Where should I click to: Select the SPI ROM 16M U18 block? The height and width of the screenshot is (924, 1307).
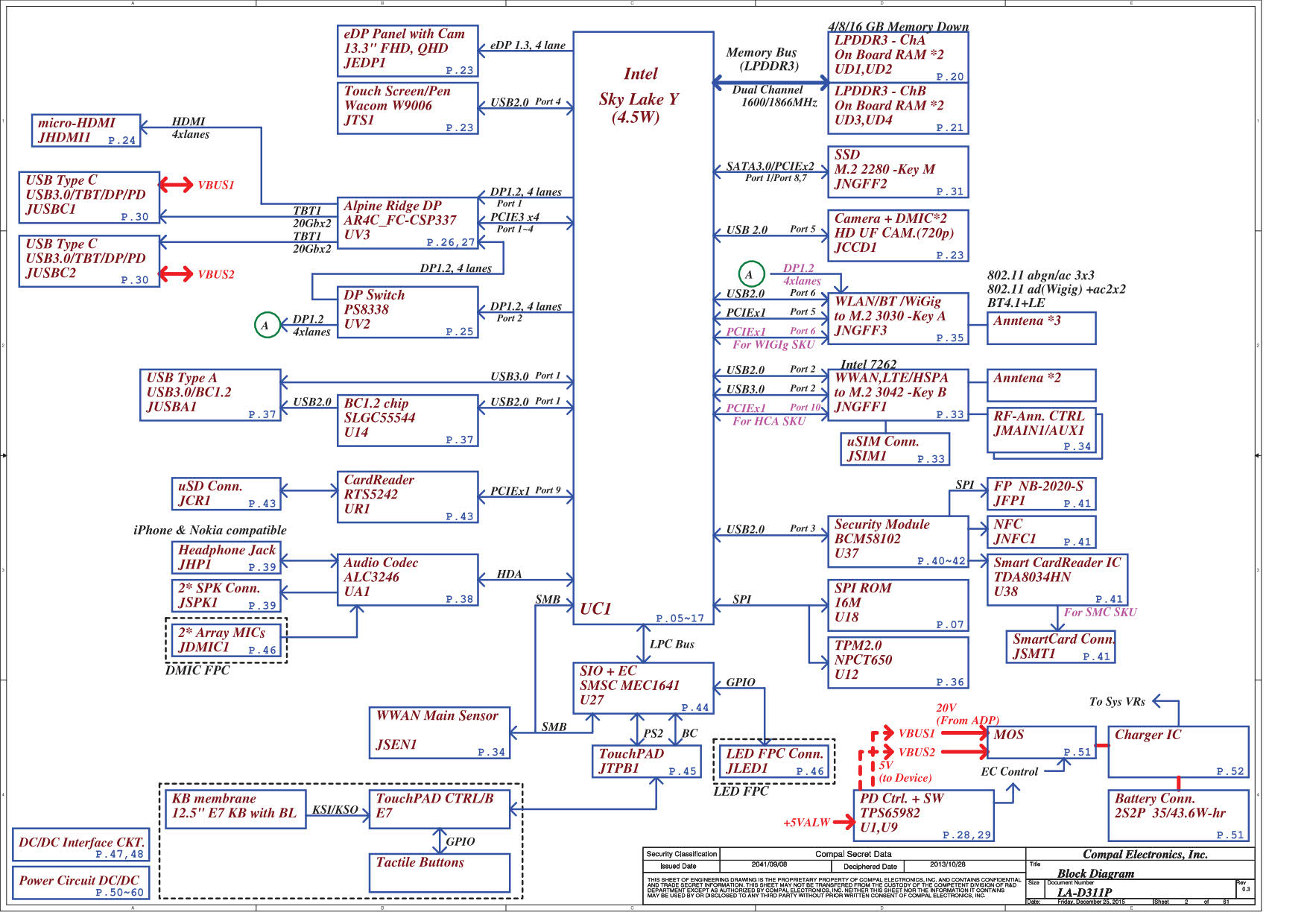coord(898,606)
